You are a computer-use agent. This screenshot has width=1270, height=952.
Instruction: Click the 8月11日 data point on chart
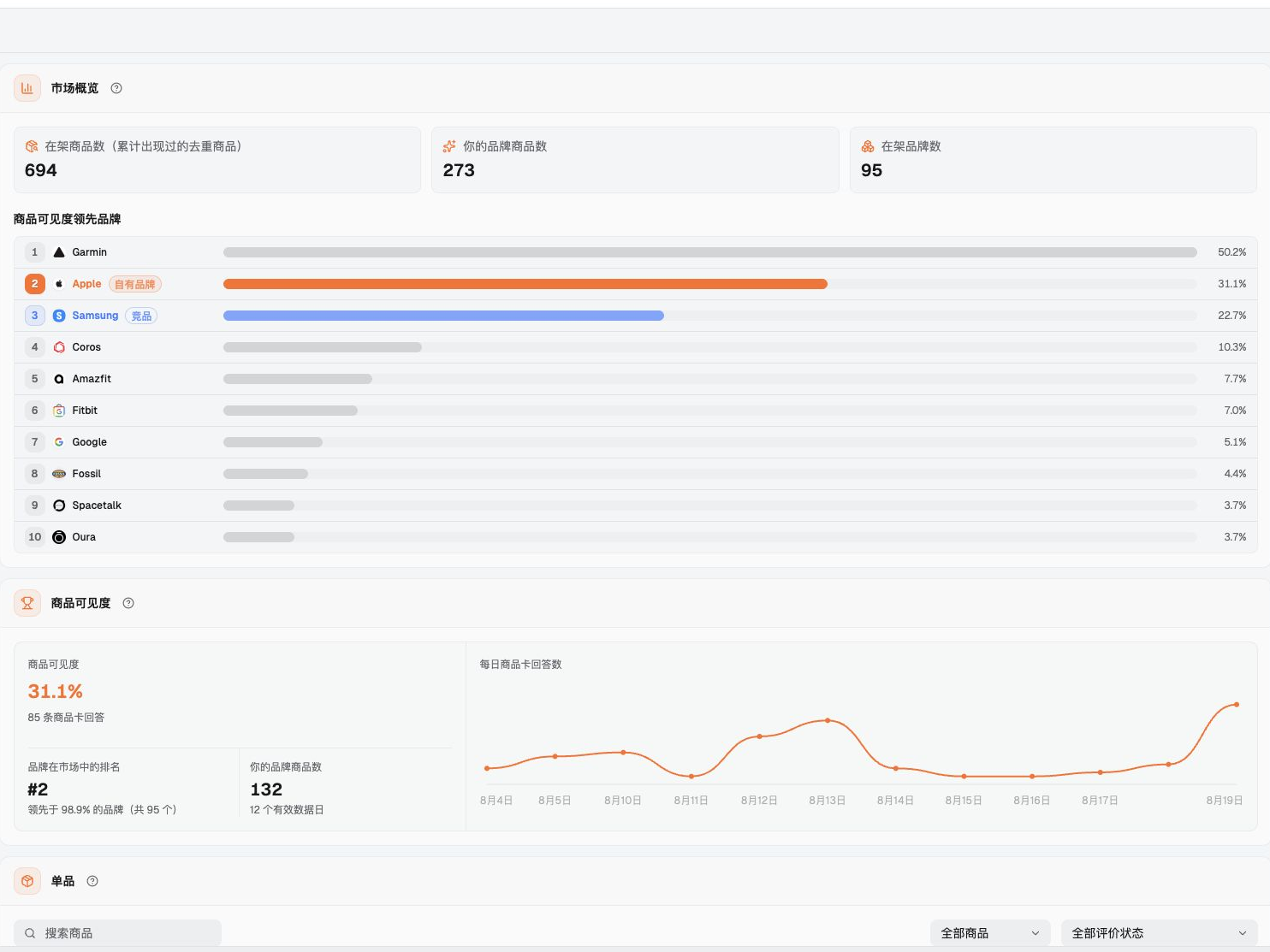point(691,776)
